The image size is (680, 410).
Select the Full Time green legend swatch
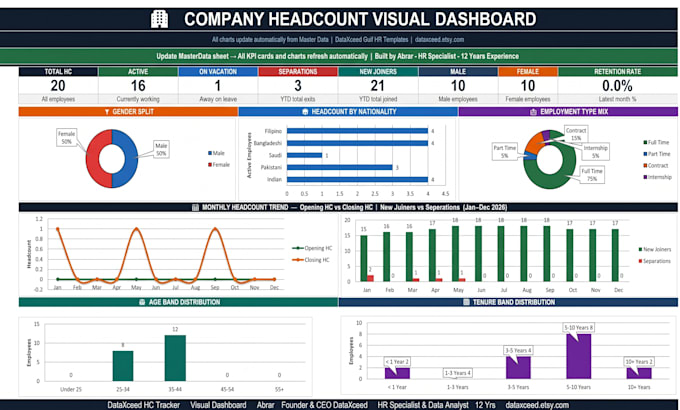(x=645, y=142)
